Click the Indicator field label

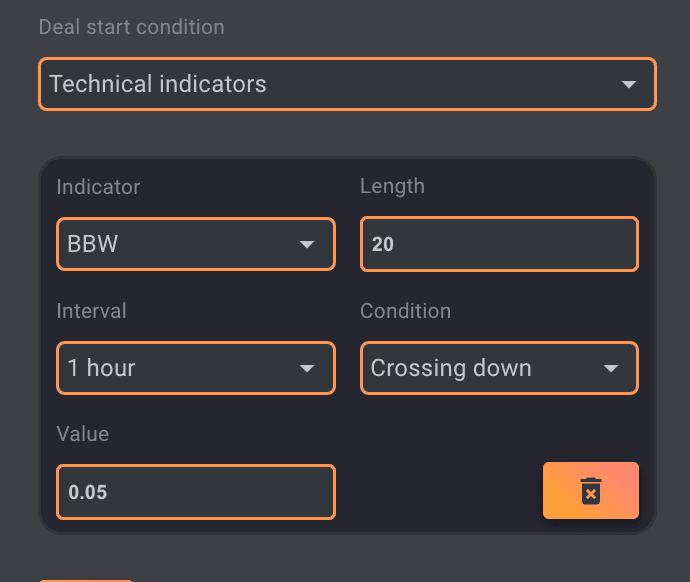98,187
